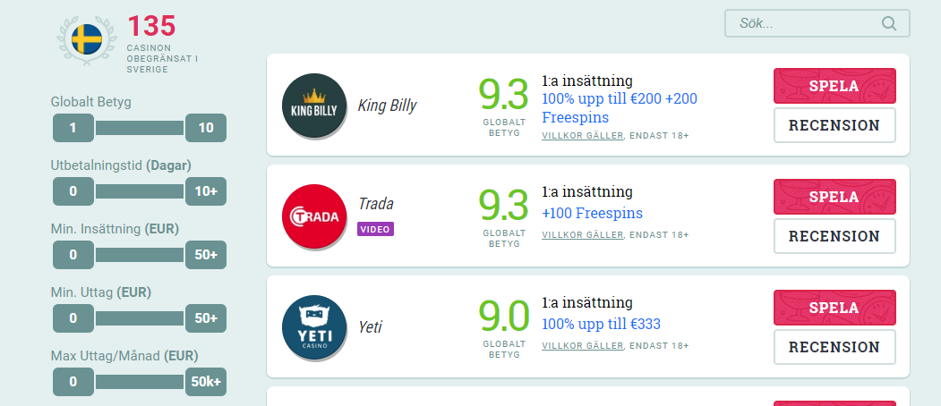Open the King Billy casino logo
Image resolution: width=941 pixels, height=406 pixels.
click(314, 106)
